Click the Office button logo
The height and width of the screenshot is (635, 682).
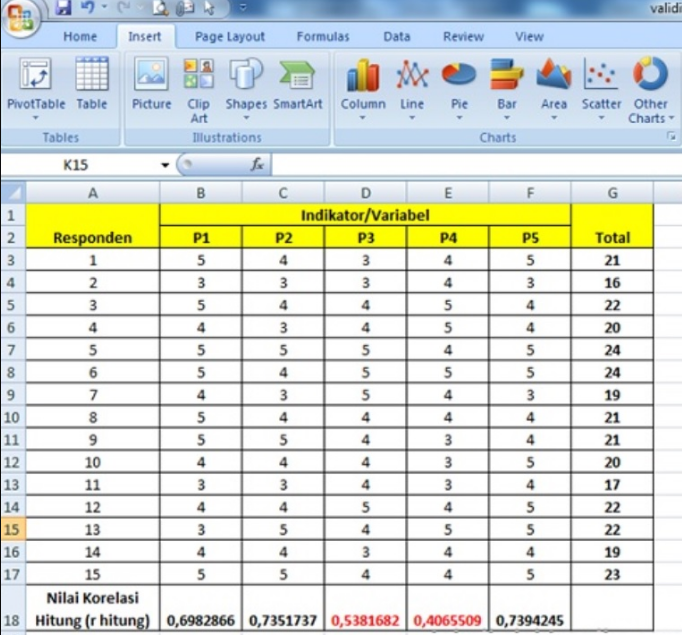pos(20,17)
